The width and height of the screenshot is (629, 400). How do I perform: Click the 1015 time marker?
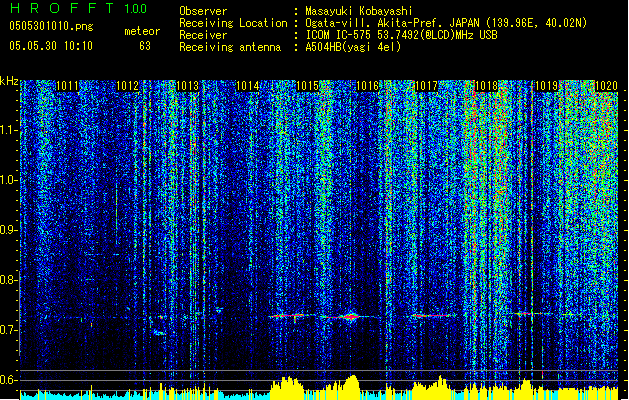(x=307, y=86)
